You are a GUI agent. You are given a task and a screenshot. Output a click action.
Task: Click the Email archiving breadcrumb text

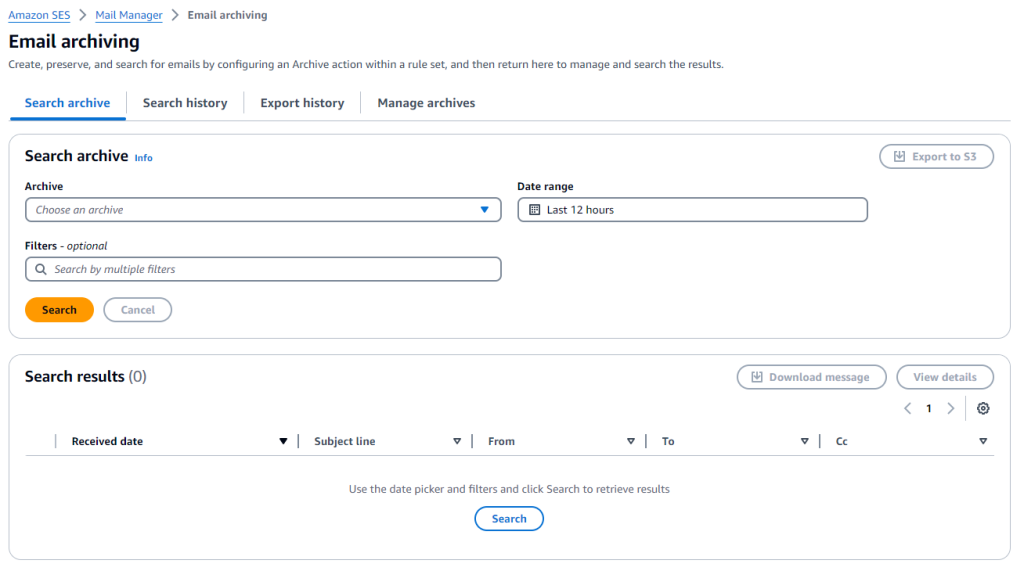(227, 15)
